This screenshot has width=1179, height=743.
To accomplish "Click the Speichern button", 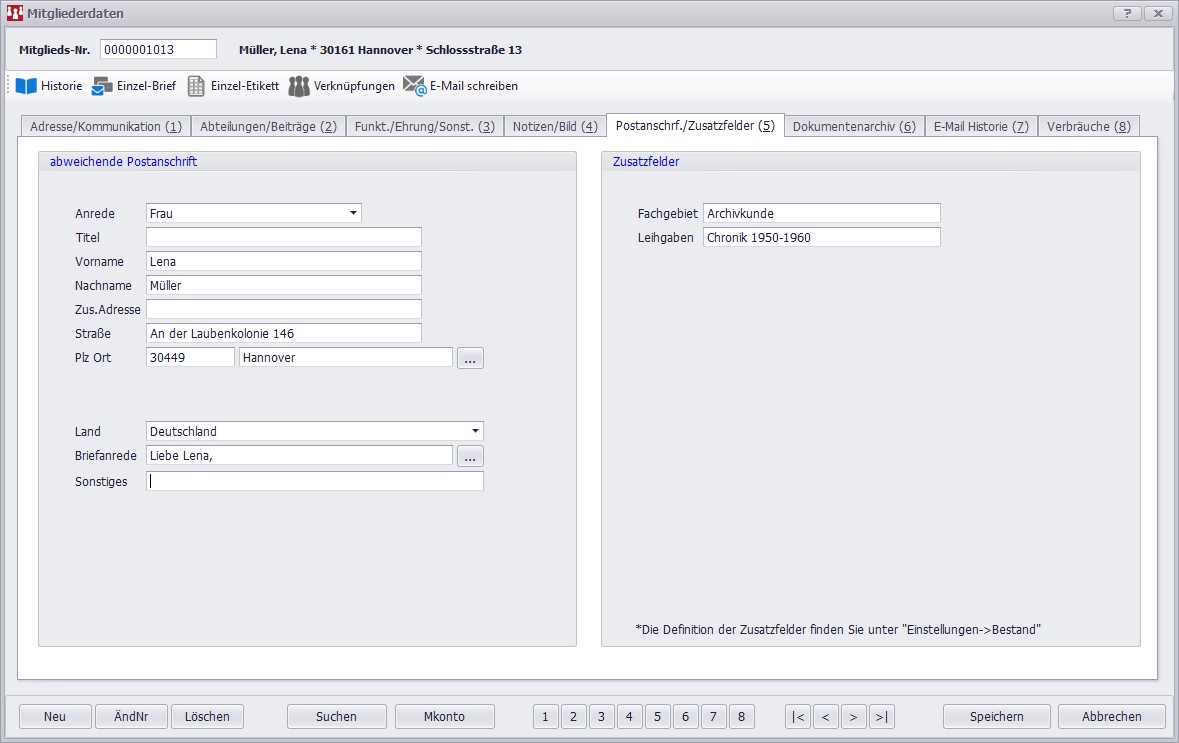I will coord(996,716).
